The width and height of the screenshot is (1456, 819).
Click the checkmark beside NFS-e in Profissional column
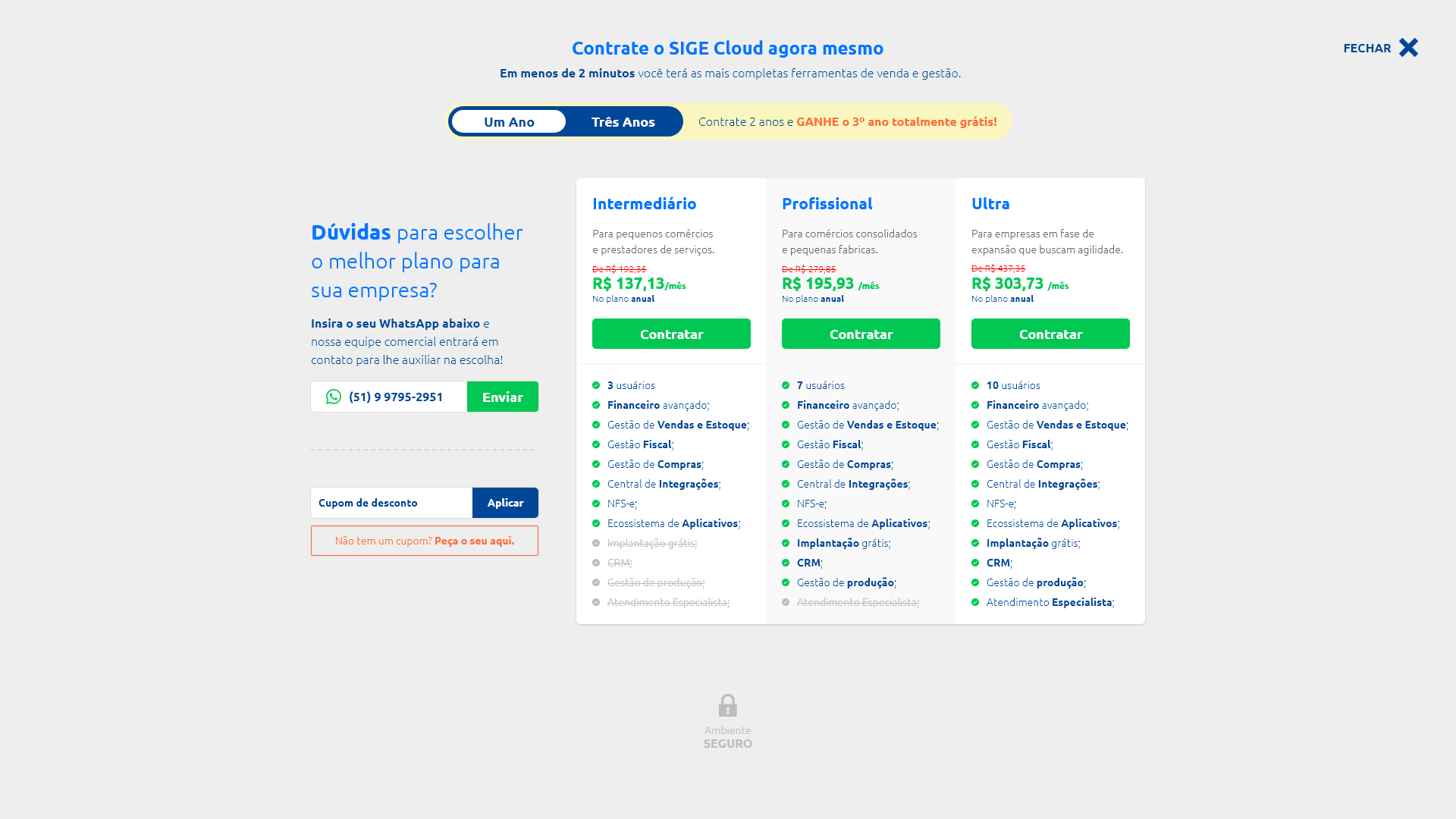pos(786,503)
